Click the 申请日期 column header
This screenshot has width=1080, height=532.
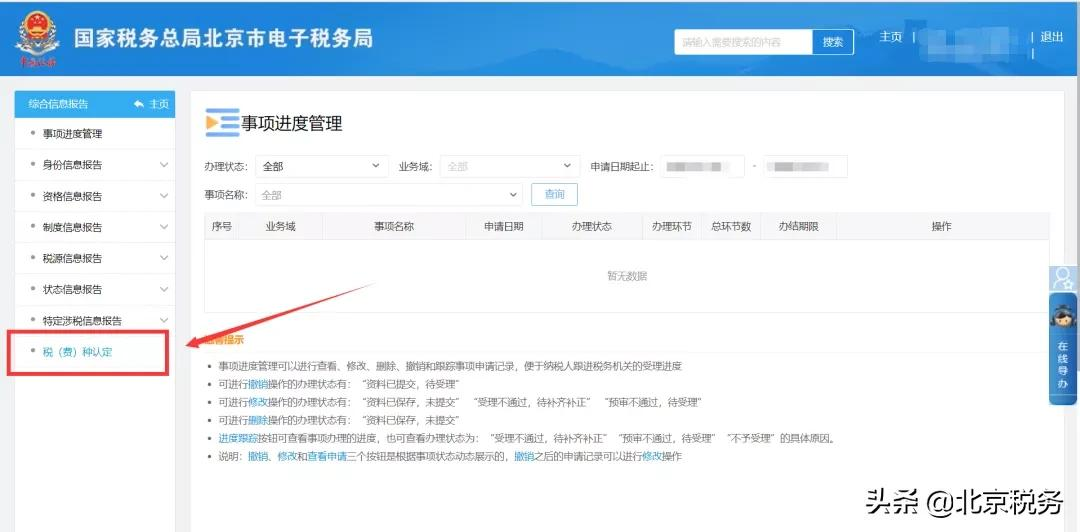tap(503, 226)
